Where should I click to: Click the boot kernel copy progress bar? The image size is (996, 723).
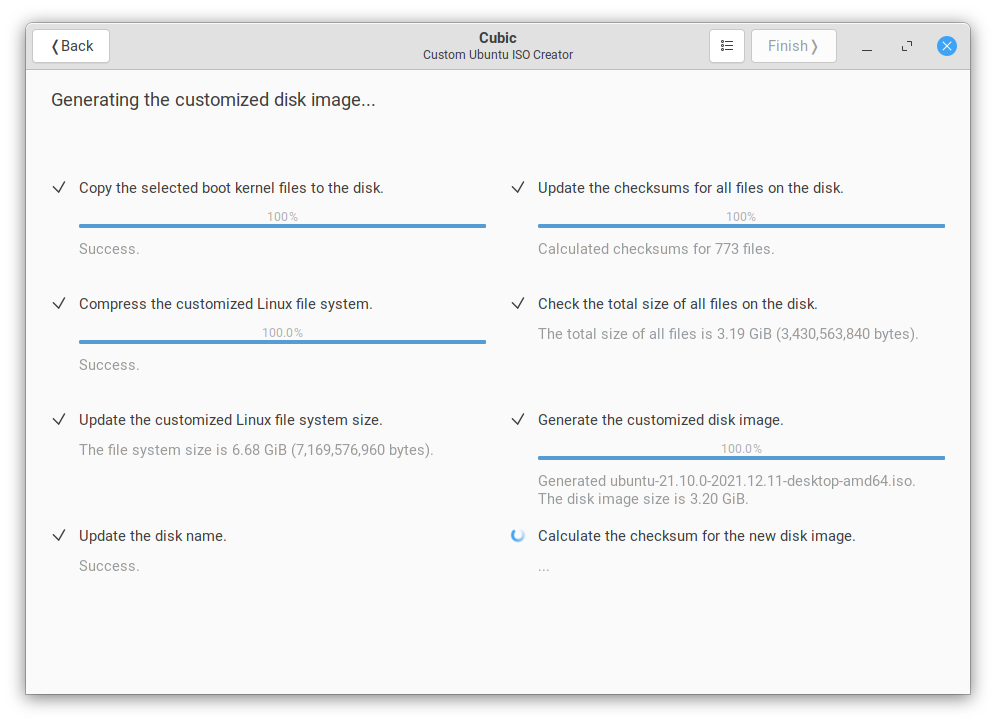(x=282, y=226)
